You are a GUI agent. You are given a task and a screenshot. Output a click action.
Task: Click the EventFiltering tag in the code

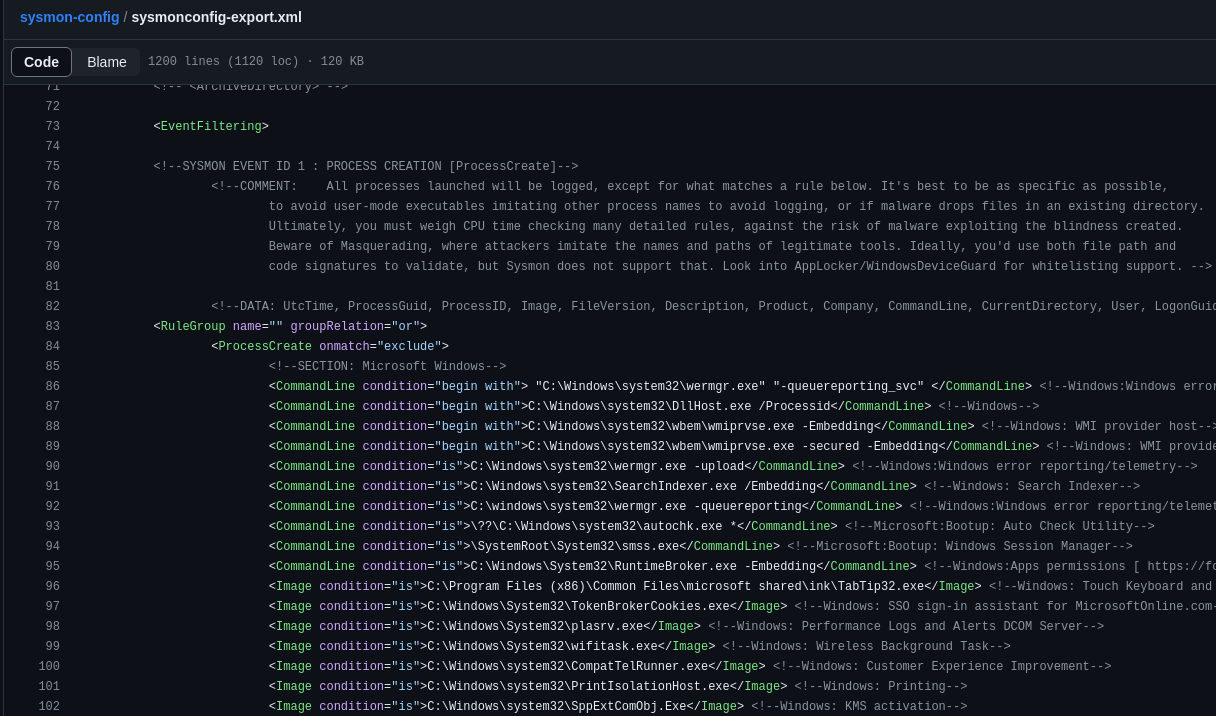click(211, 127)
